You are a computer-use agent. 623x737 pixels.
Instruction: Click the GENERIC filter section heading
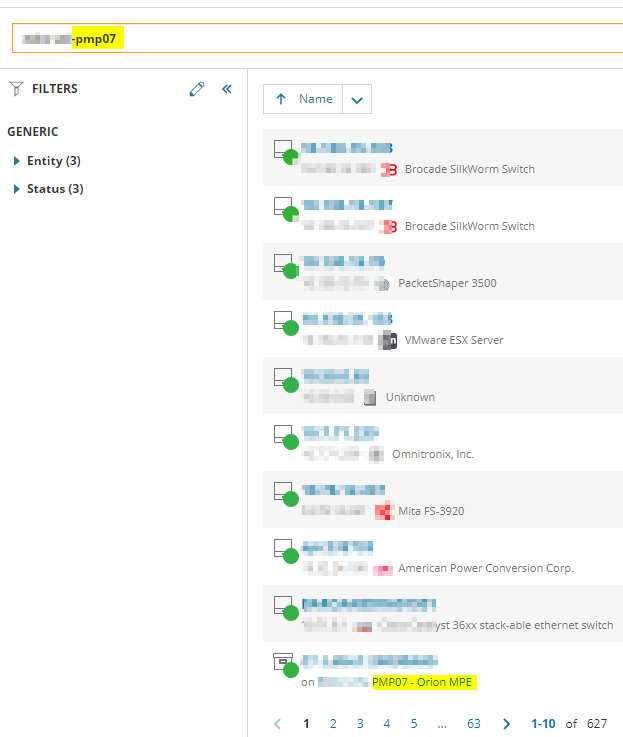33,132
